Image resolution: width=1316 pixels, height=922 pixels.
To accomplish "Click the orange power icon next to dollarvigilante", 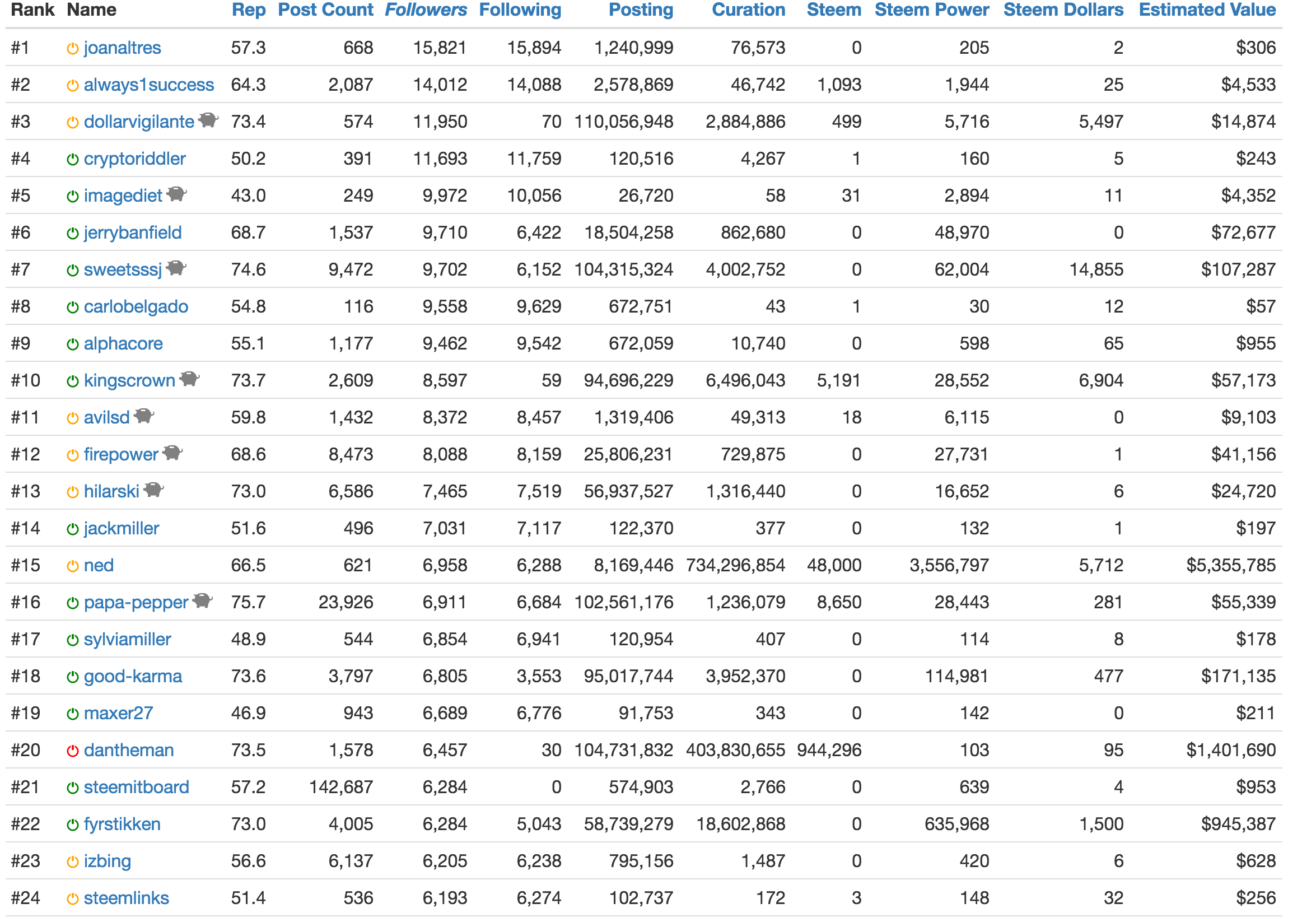I will 73,123.
